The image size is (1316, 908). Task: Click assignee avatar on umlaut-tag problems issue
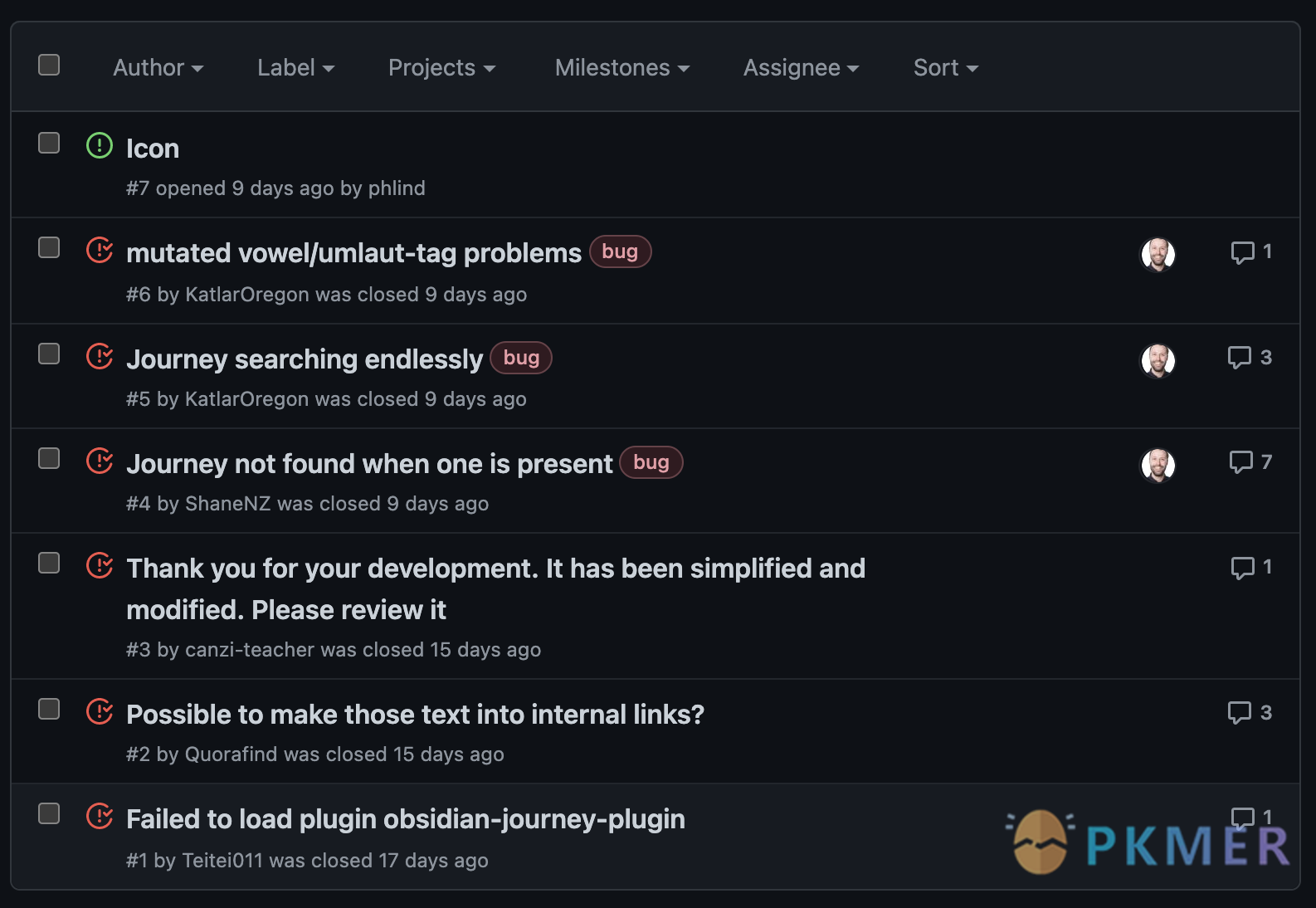click(1158, 255)
